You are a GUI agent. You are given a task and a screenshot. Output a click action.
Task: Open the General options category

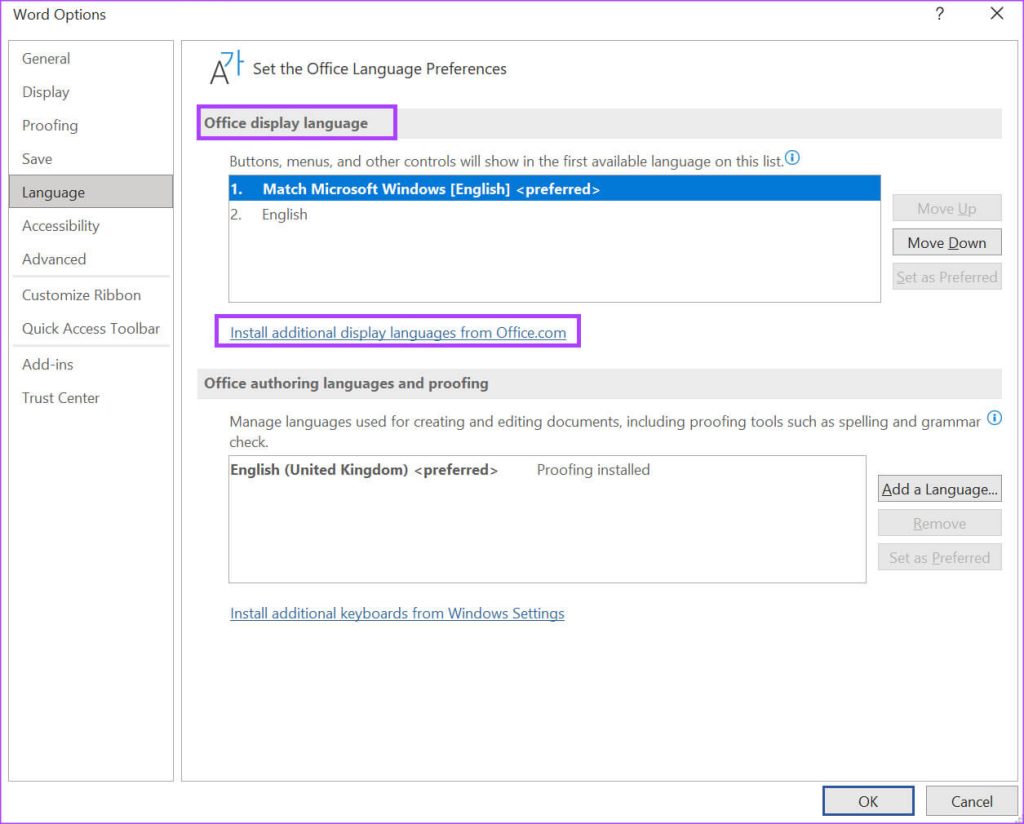coord(91,59)
